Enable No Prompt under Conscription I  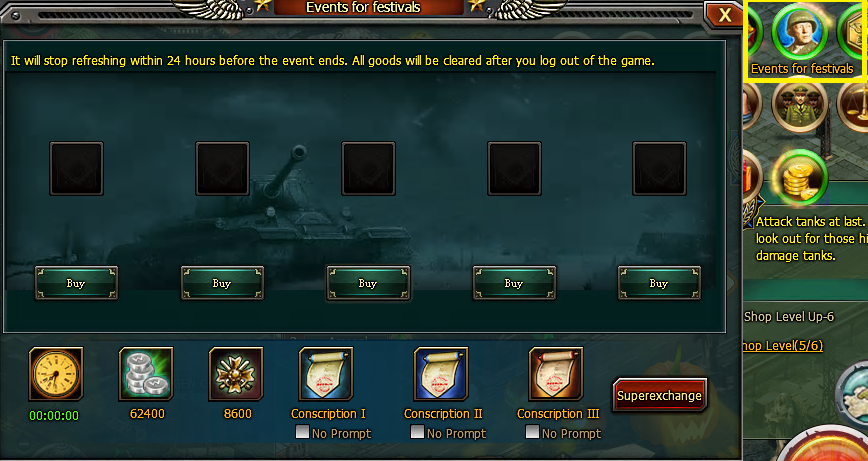click(x=302, y=432)
